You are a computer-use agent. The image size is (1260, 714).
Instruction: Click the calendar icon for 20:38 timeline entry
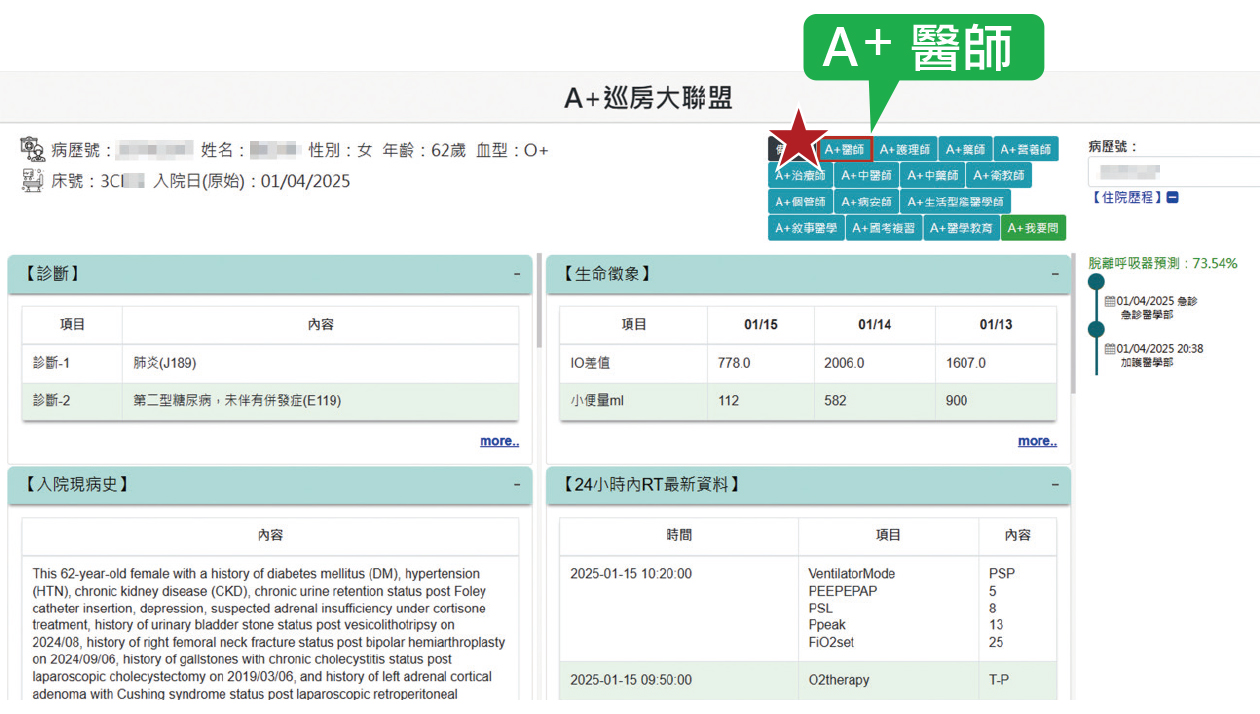pyautogui.click(x=1109, y=349)
